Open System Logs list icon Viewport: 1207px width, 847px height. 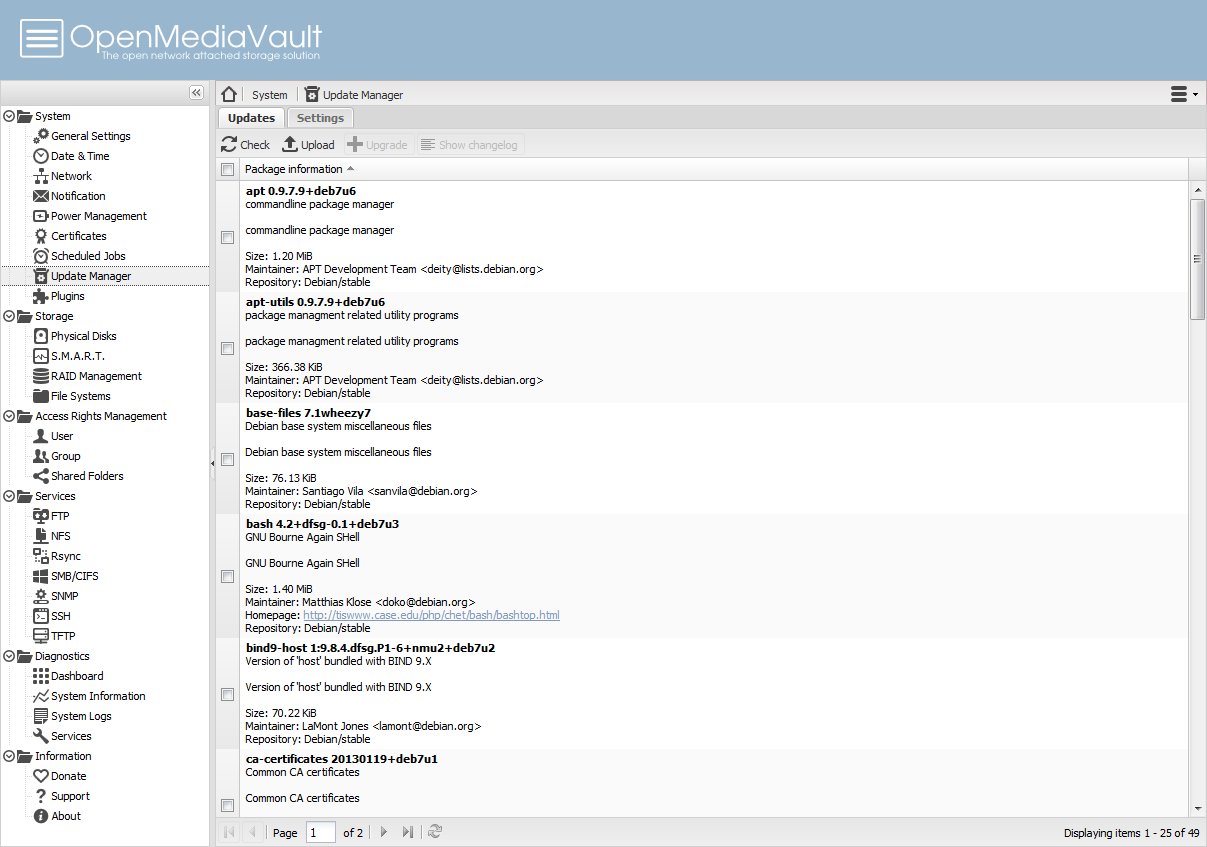click(x=41, y=716)
